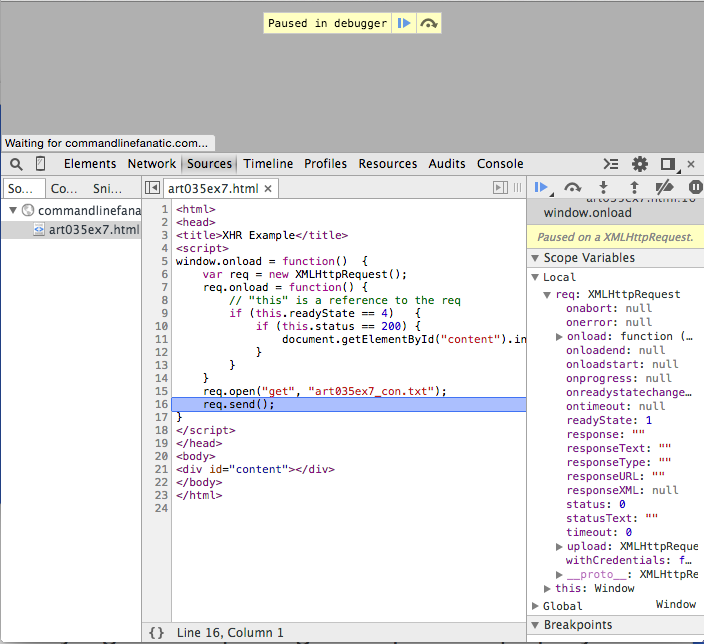Step into next function call
The width and height of the screenshot is (704, 644).
point(603,187)
